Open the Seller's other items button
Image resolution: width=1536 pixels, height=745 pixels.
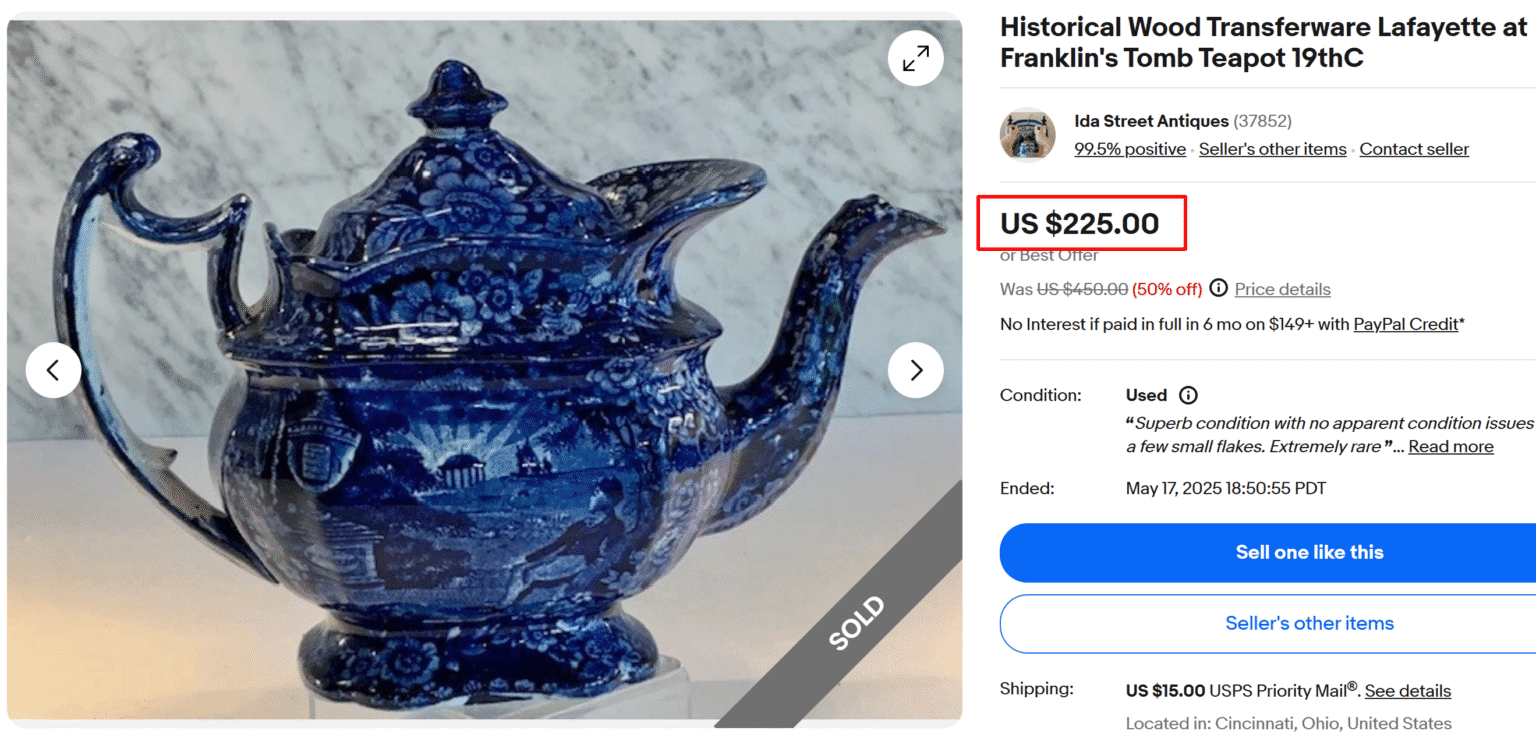point(1309,623)
